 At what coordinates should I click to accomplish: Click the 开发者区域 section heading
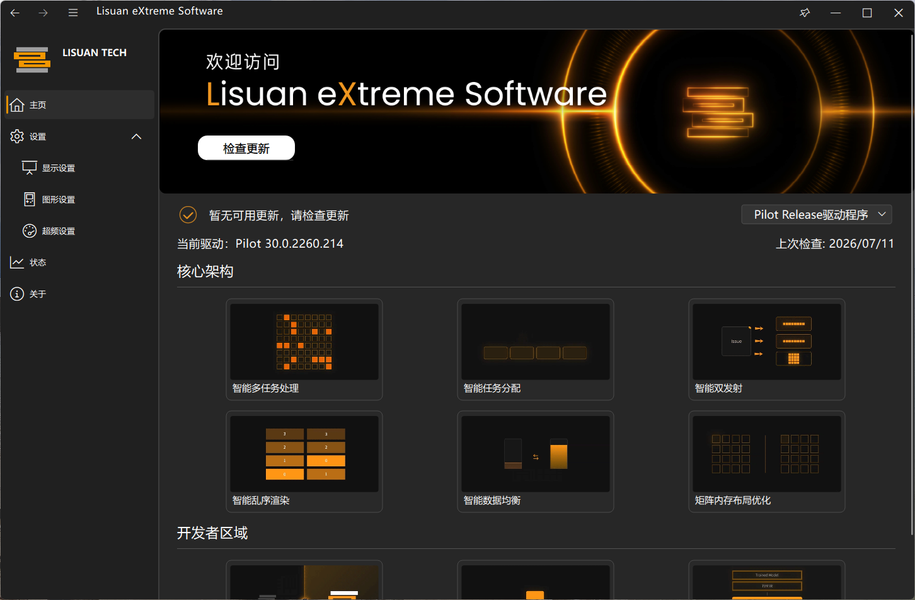click(212, 533)
